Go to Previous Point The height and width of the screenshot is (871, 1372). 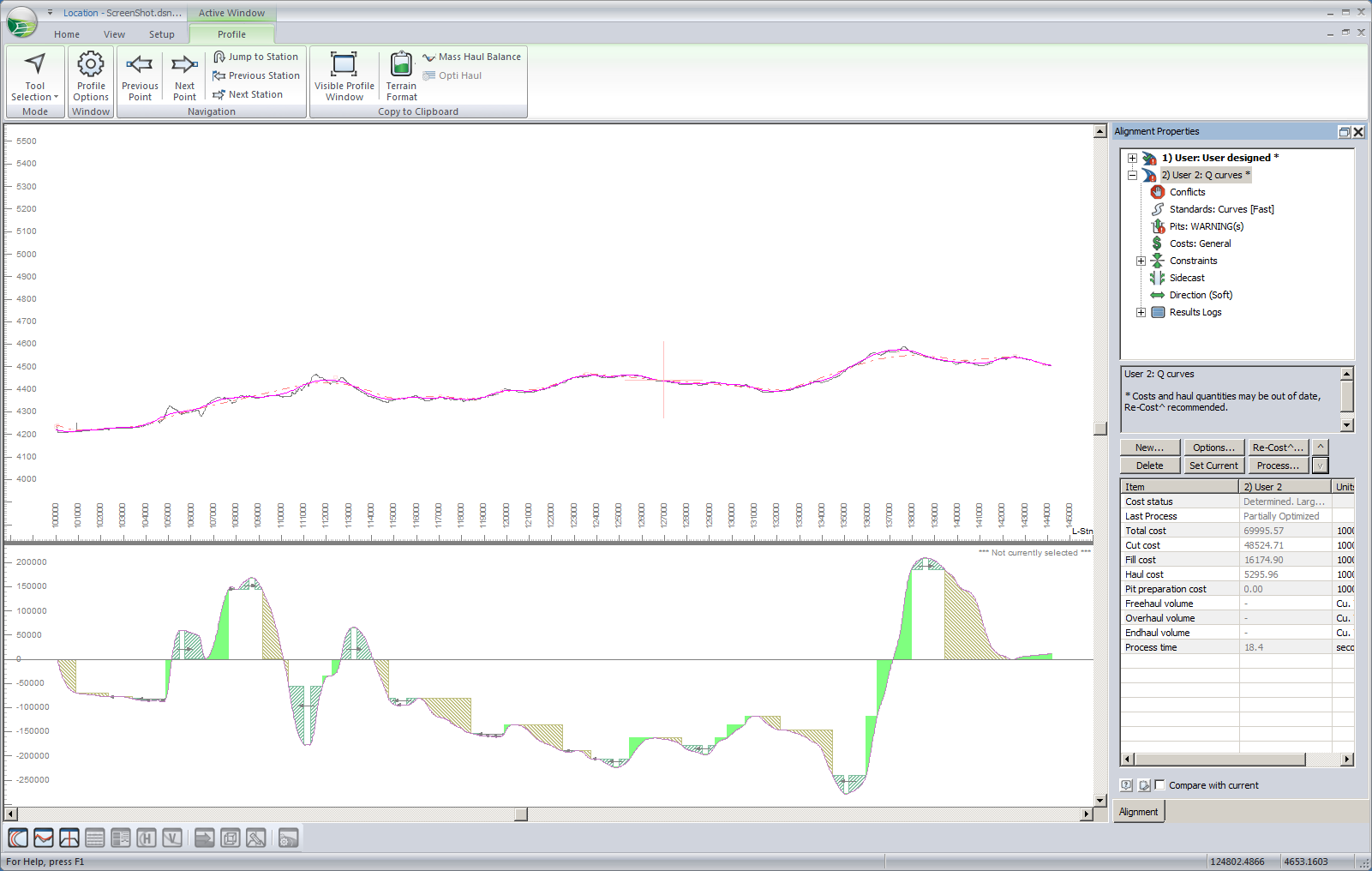click(x=140, y=66)
